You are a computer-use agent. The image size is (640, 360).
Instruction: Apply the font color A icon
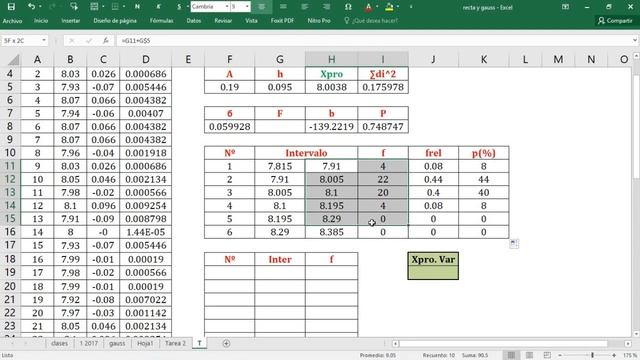[368, 7]
